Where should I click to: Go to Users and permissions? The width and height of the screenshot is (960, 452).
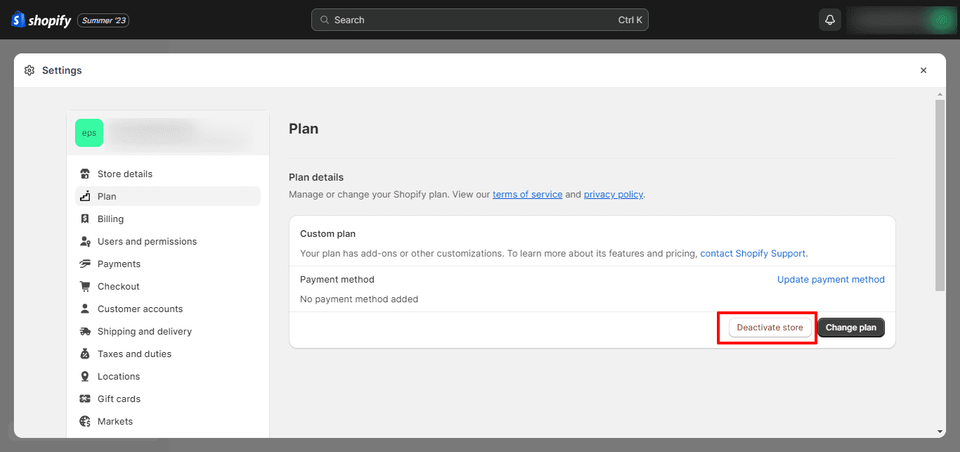pyautogui.click(x=168, y=241)
